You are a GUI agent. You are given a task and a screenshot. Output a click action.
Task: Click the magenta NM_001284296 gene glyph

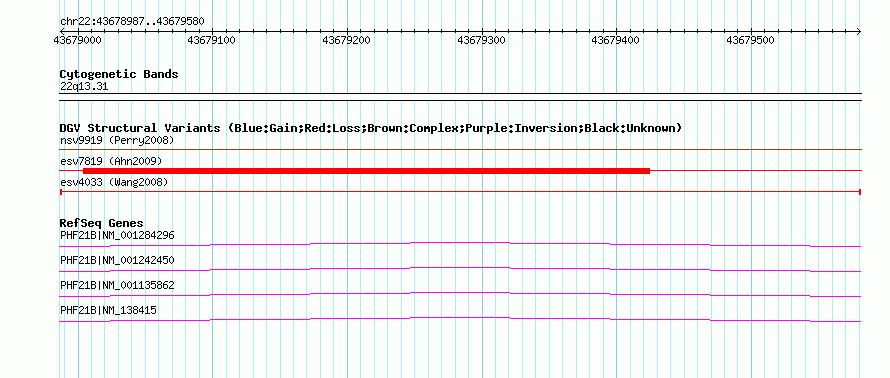pyautogui.click(x=460, y=244)
